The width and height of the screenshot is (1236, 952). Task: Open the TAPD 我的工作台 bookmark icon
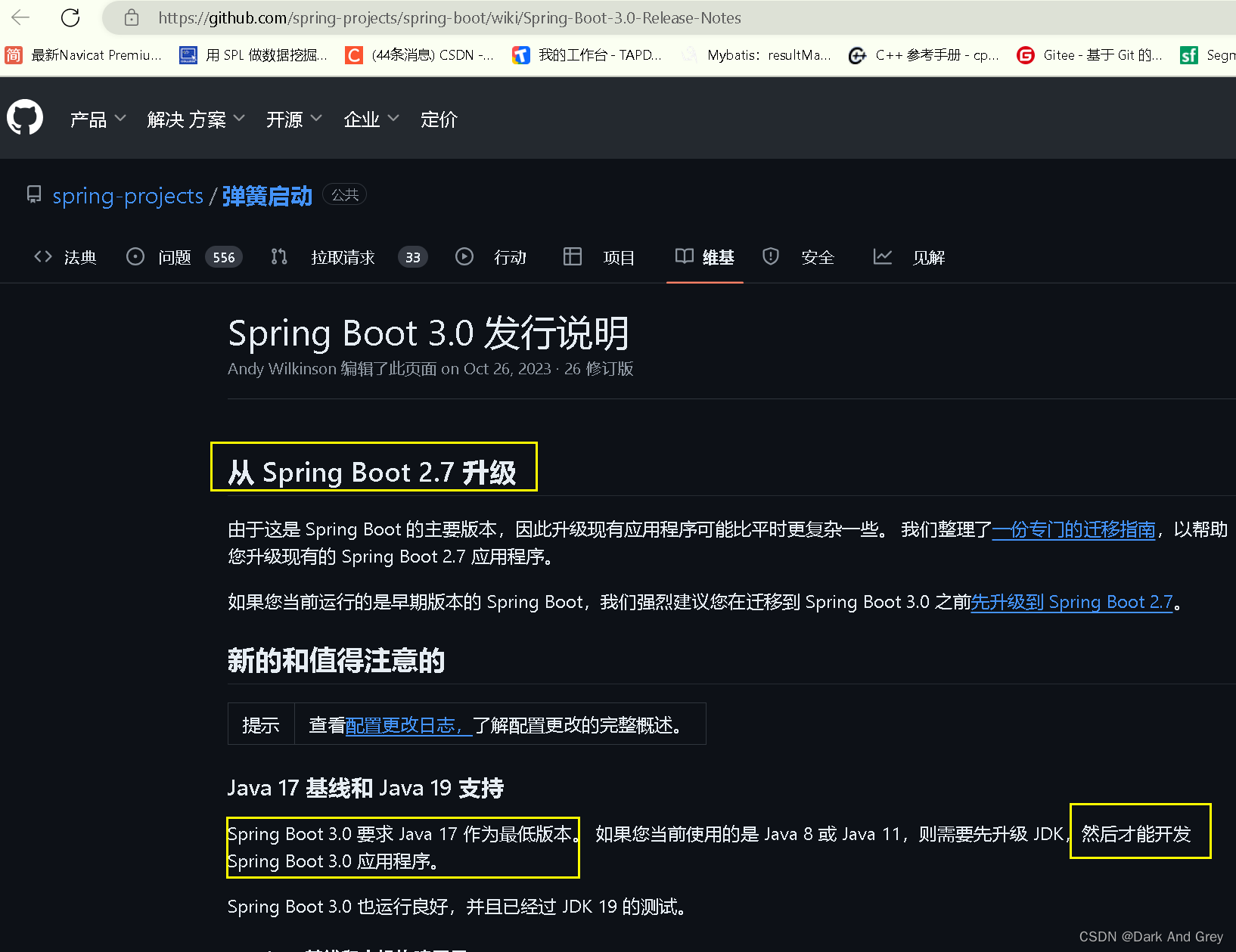point(521,54)
